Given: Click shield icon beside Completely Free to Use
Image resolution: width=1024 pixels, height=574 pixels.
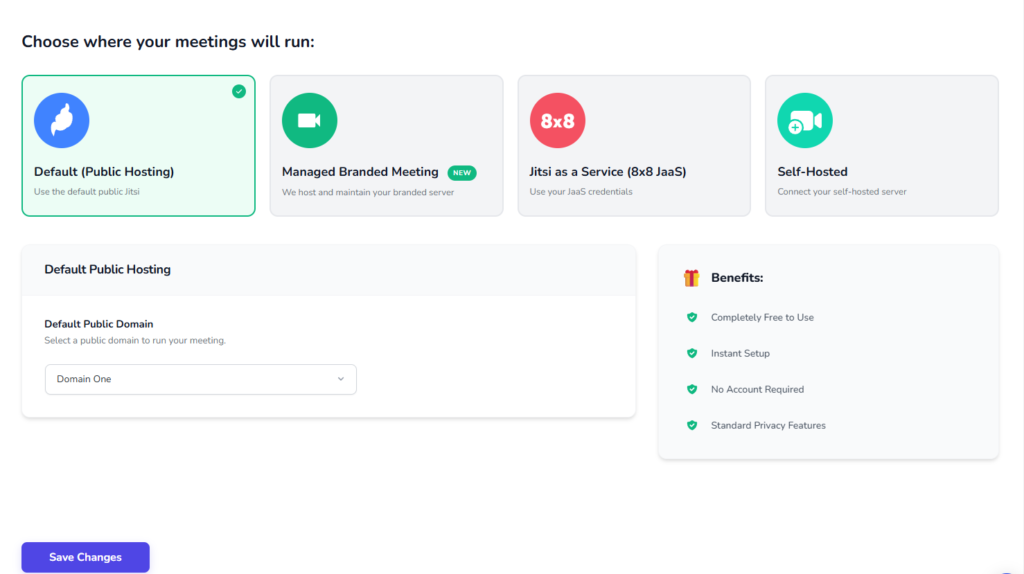Looking at the screenshot, I should point(692,317).
